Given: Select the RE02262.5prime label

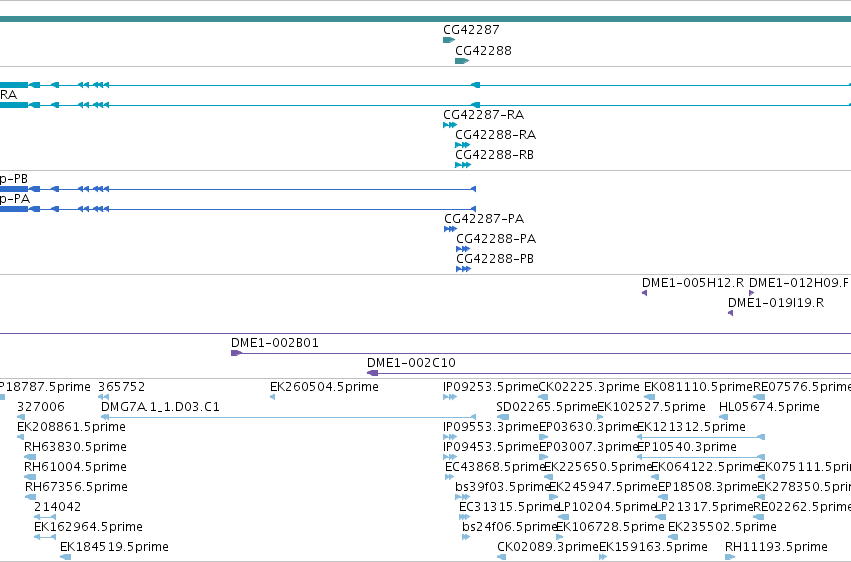Looking at the screenshot, I should (x=802, y=507).
